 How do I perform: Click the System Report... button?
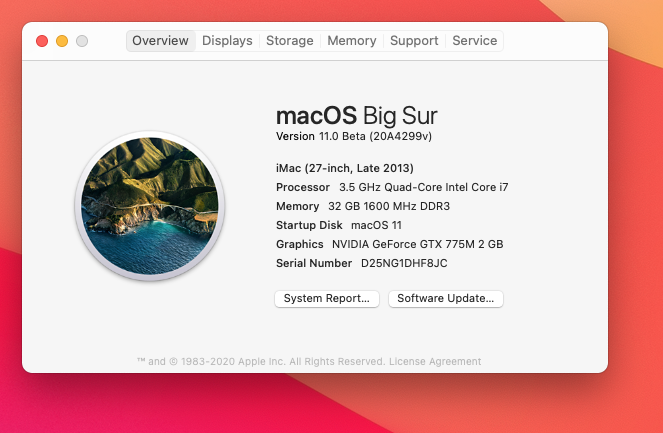tap(327, 299)
